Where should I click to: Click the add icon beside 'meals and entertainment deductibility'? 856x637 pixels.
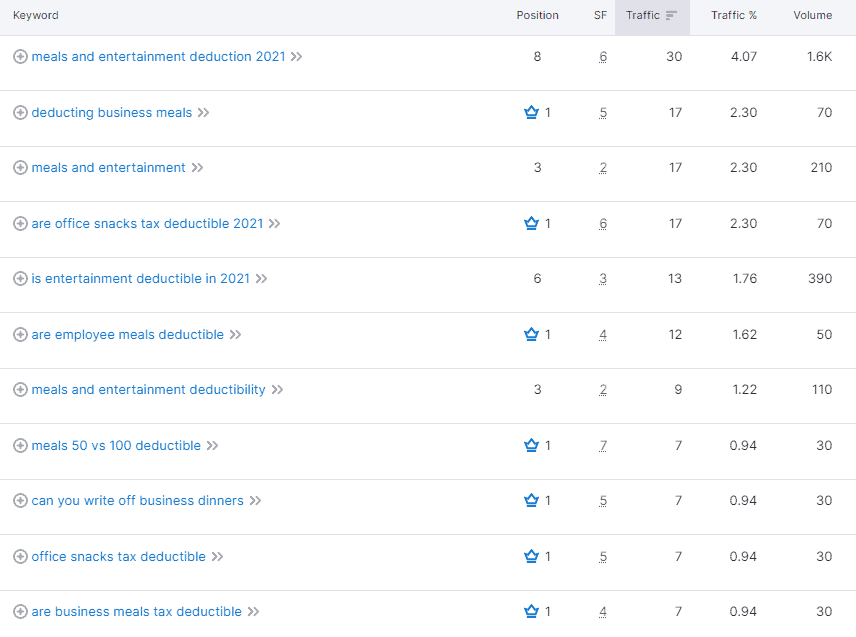click(x=19, y=389)
